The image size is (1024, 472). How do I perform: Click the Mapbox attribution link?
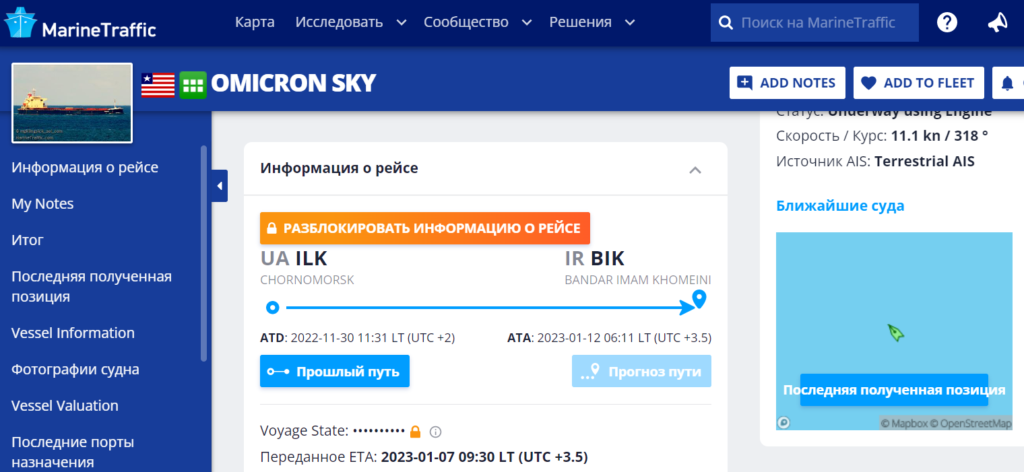click(x=904, y=424)
